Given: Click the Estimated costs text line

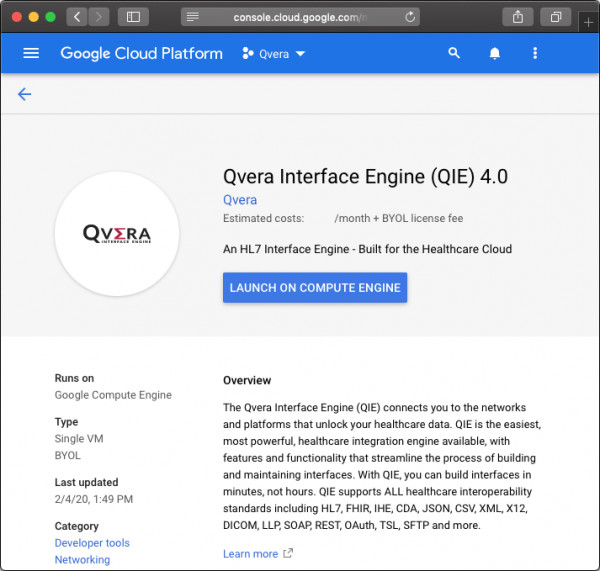Looking at the screenshot, I should (x=343, y=218).
